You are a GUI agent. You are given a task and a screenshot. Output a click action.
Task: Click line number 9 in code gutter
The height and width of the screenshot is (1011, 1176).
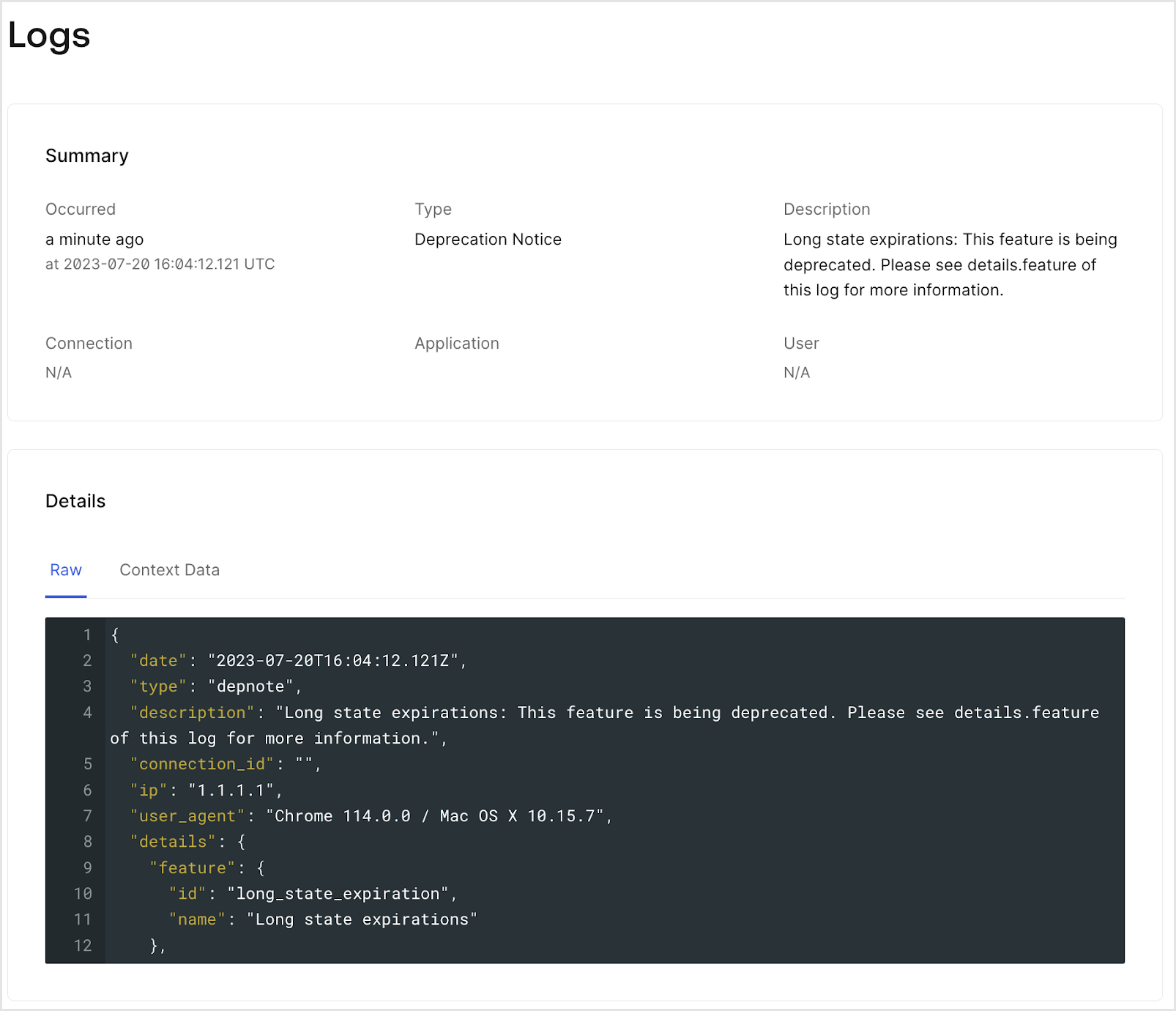tap(87, 868)
